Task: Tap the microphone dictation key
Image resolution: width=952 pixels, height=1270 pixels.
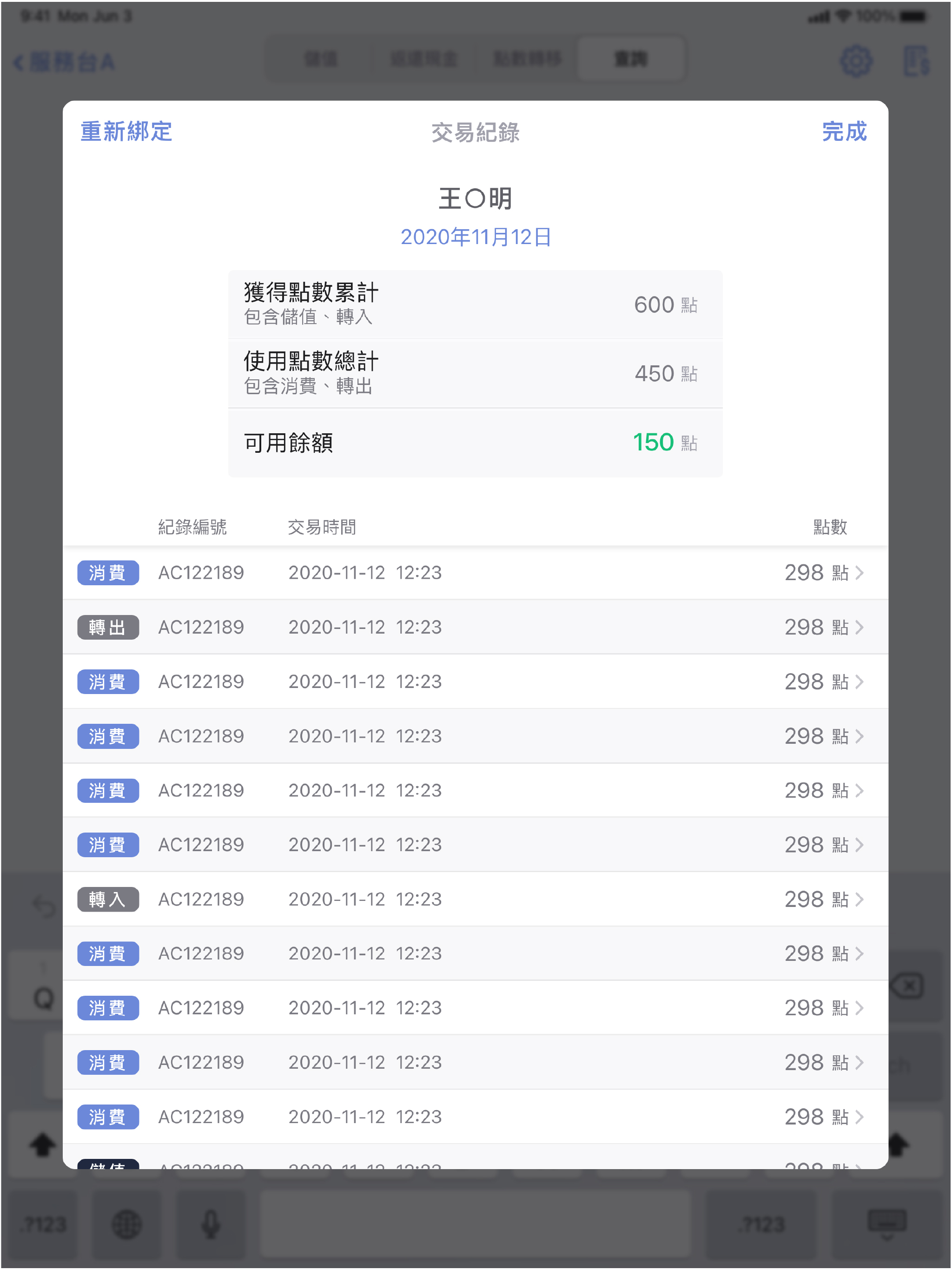Action: [211, 1224]
